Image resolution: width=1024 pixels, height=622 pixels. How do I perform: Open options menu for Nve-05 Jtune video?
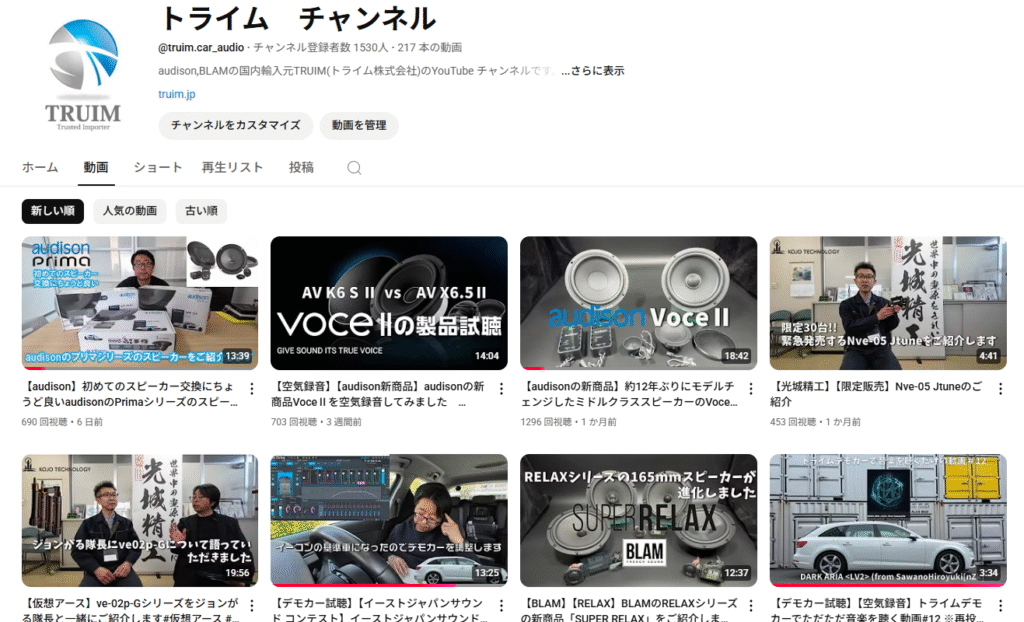click(x=1000, y=389)
